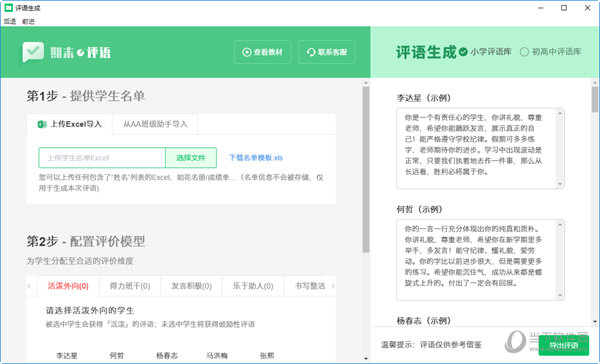This screenshot has height=364, width=600.
Task: Click 选择文件 button
Action: (x=191, y=158)
